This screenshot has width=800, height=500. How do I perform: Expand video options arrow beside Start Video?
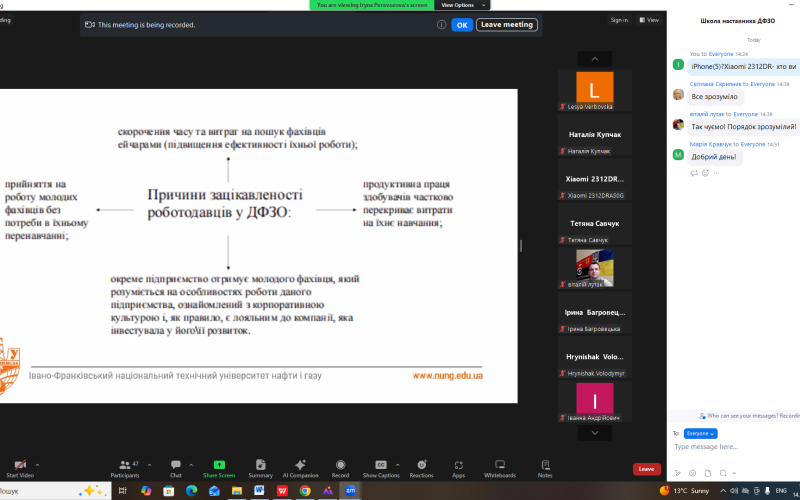pos(37,465)
